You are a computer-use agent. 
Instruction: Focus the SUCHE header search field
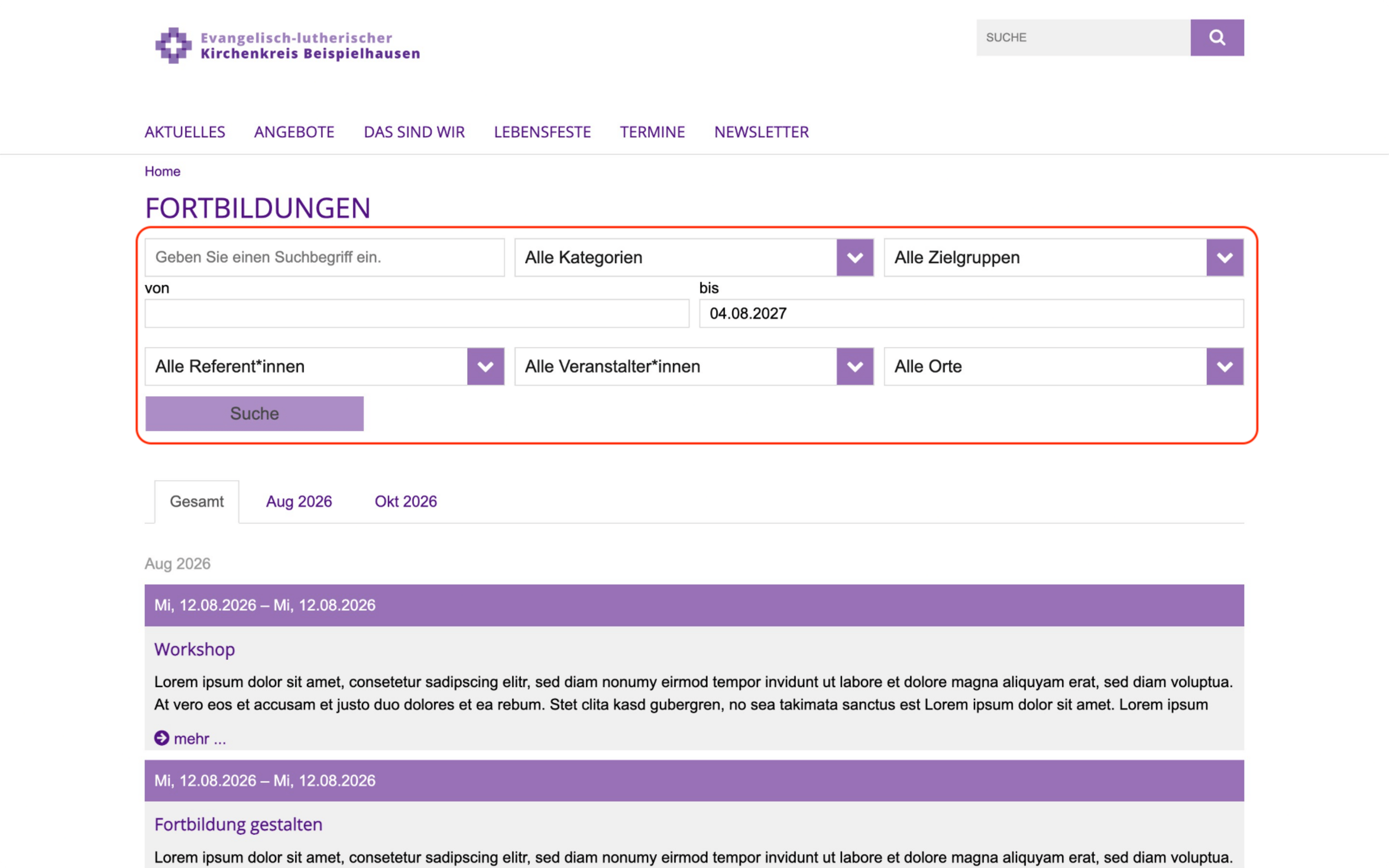pyautogui.click(x=1083, y=37)
